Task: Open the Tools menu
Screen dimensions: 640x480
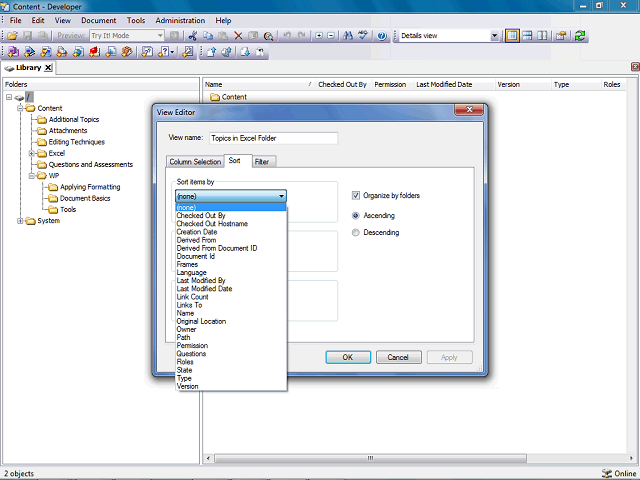Action: [136, 20]
